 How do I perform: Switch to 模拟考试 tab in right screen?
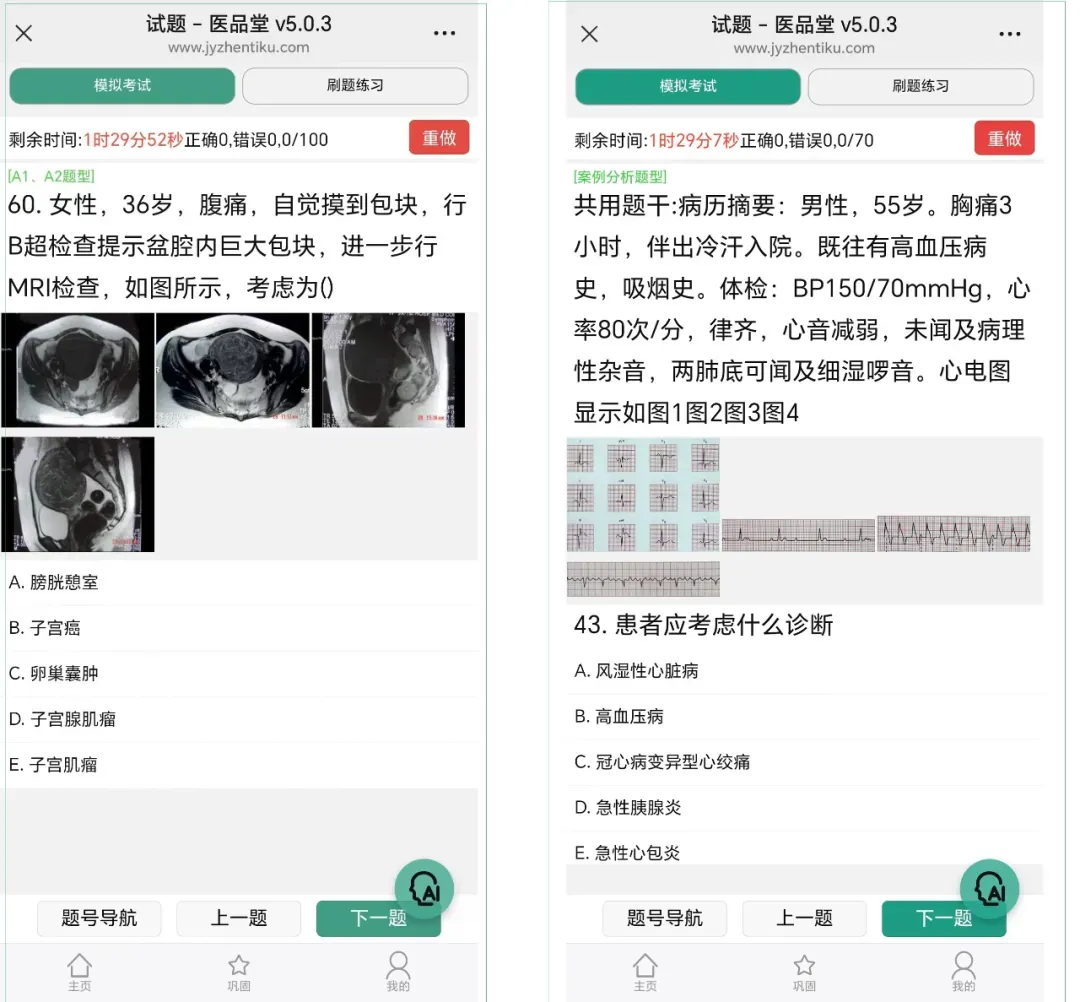point(687,86)
